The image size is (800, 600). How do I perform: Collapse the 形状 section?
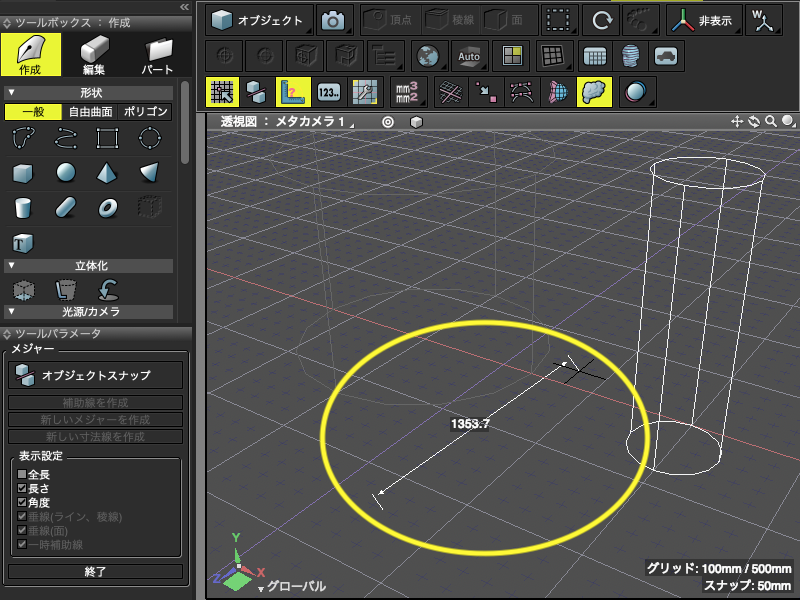(11, 92)
